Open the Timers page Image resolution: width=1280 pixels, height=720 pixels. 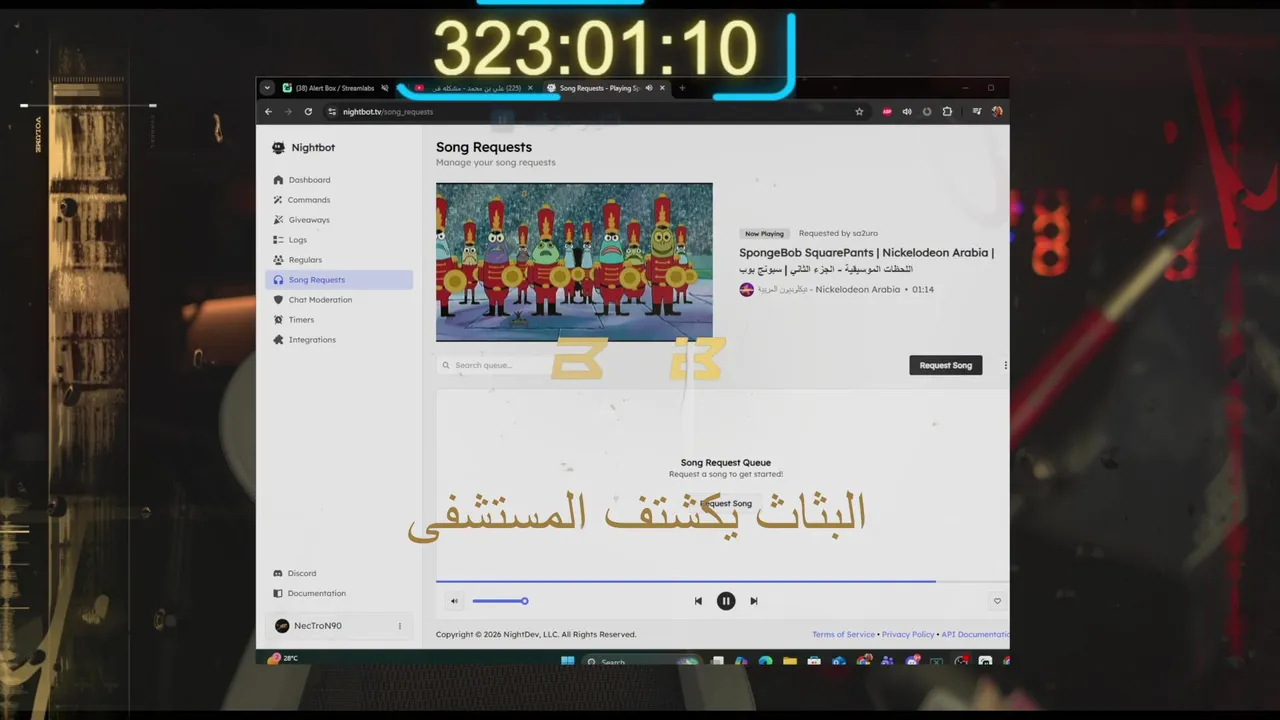click(338, 320)
